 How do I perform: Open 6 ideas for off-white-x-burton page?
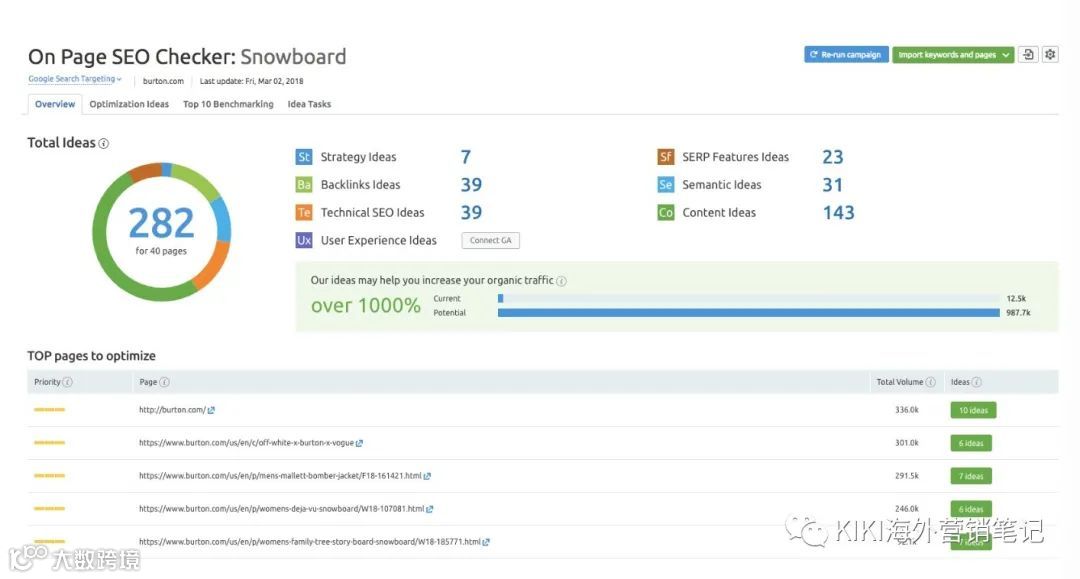[971, 443]
